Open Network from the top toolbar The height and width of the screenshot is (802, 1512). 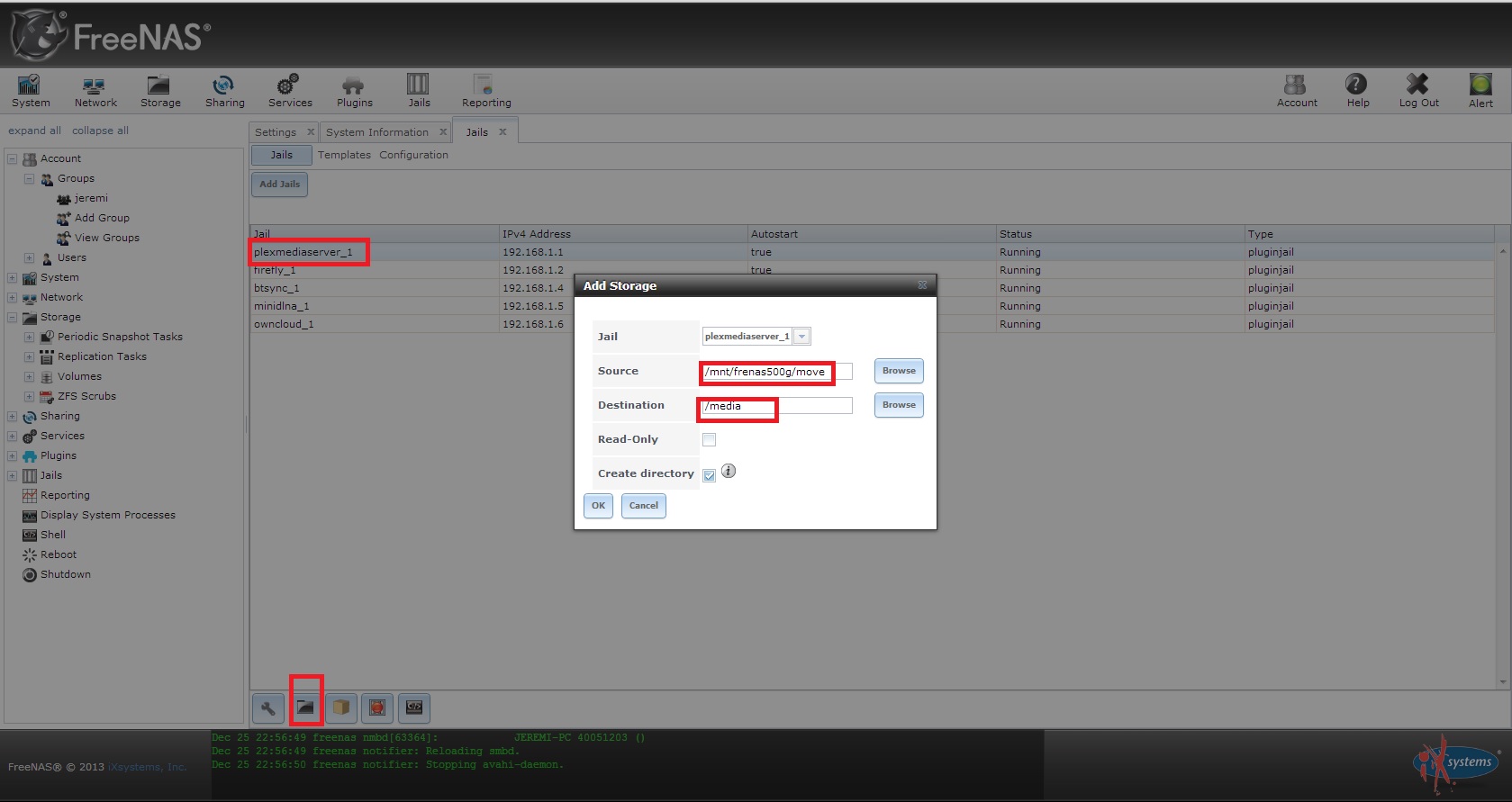(95, 91)
